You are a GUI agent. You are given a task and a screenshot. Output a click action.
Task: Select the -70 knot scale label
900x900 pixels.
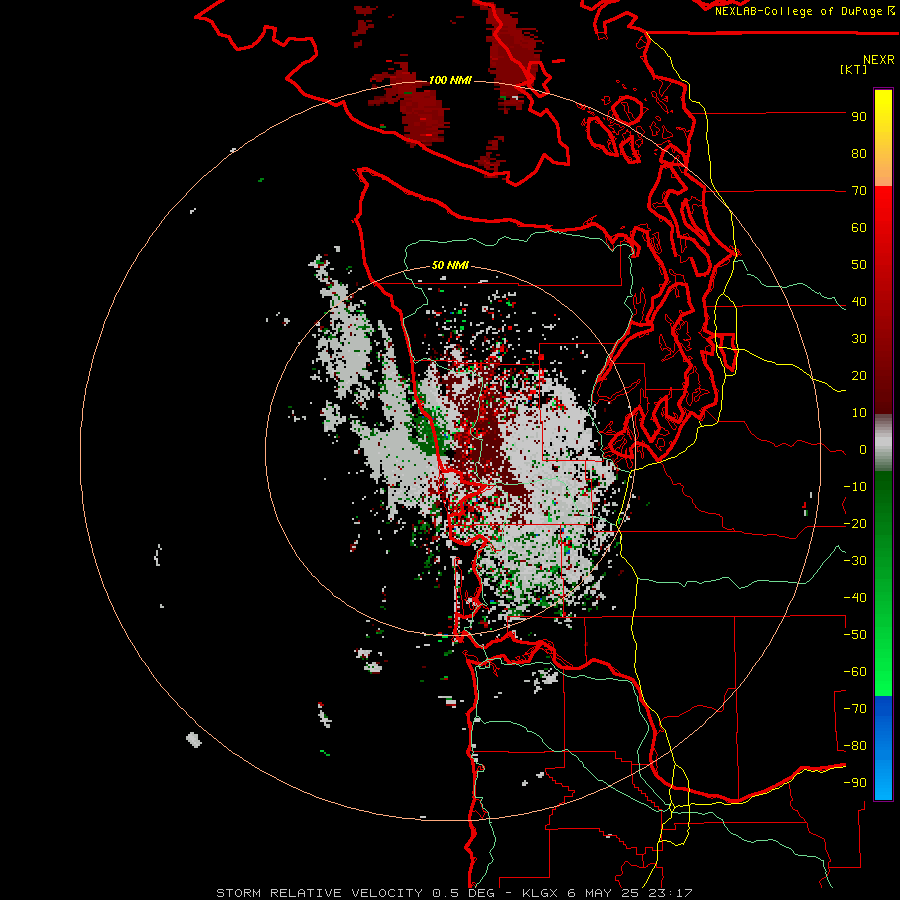(855, 709)
